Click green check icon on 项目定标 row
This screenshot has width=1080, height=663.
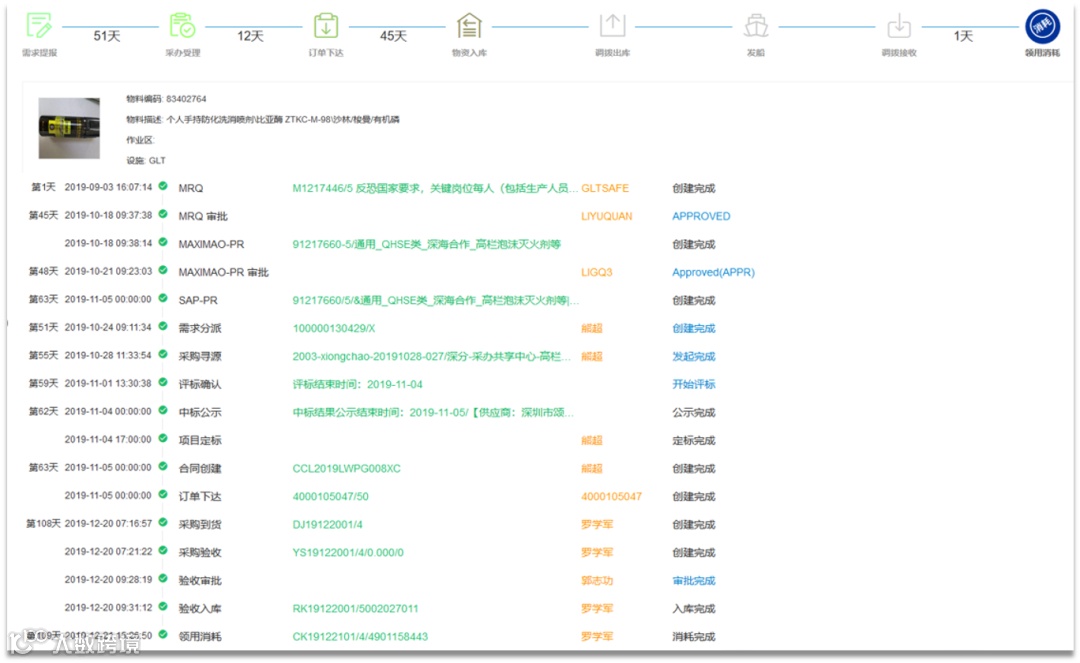click(x=163, y=438)
